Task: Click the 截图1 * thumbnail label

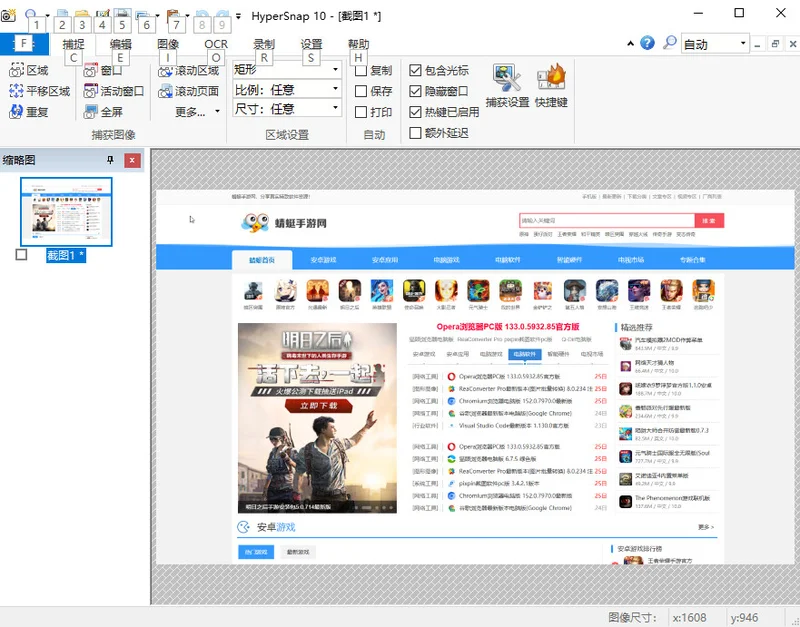Action: [66, 255]
